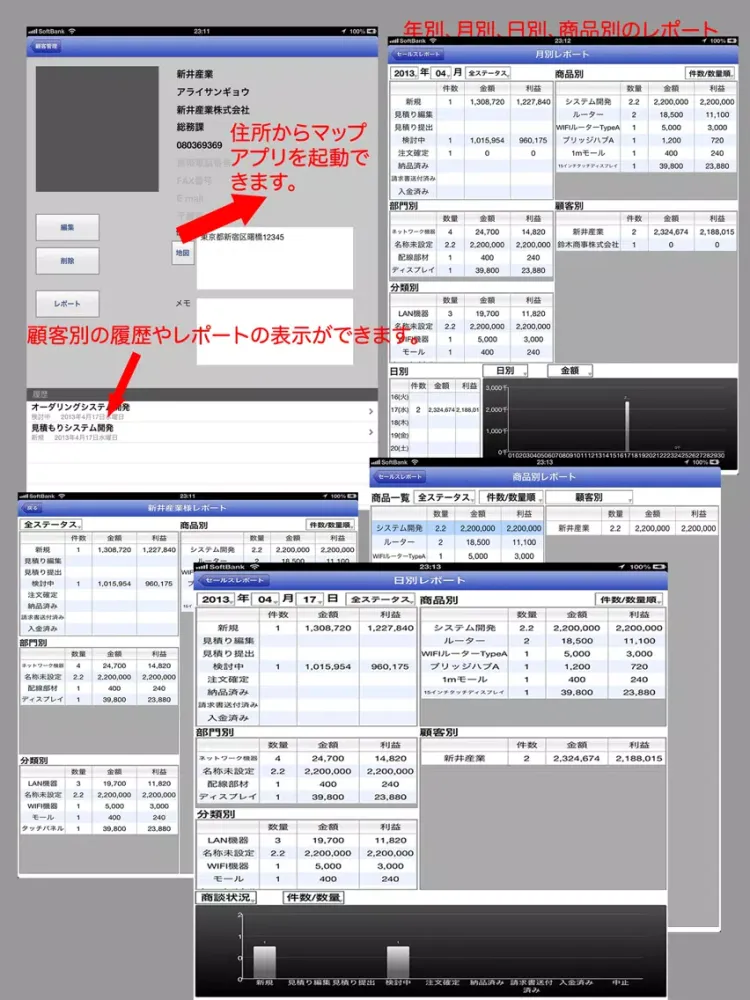Tap the 顧客管理 back button
This screenshot has height=1000, width=750.
point(47,46)
